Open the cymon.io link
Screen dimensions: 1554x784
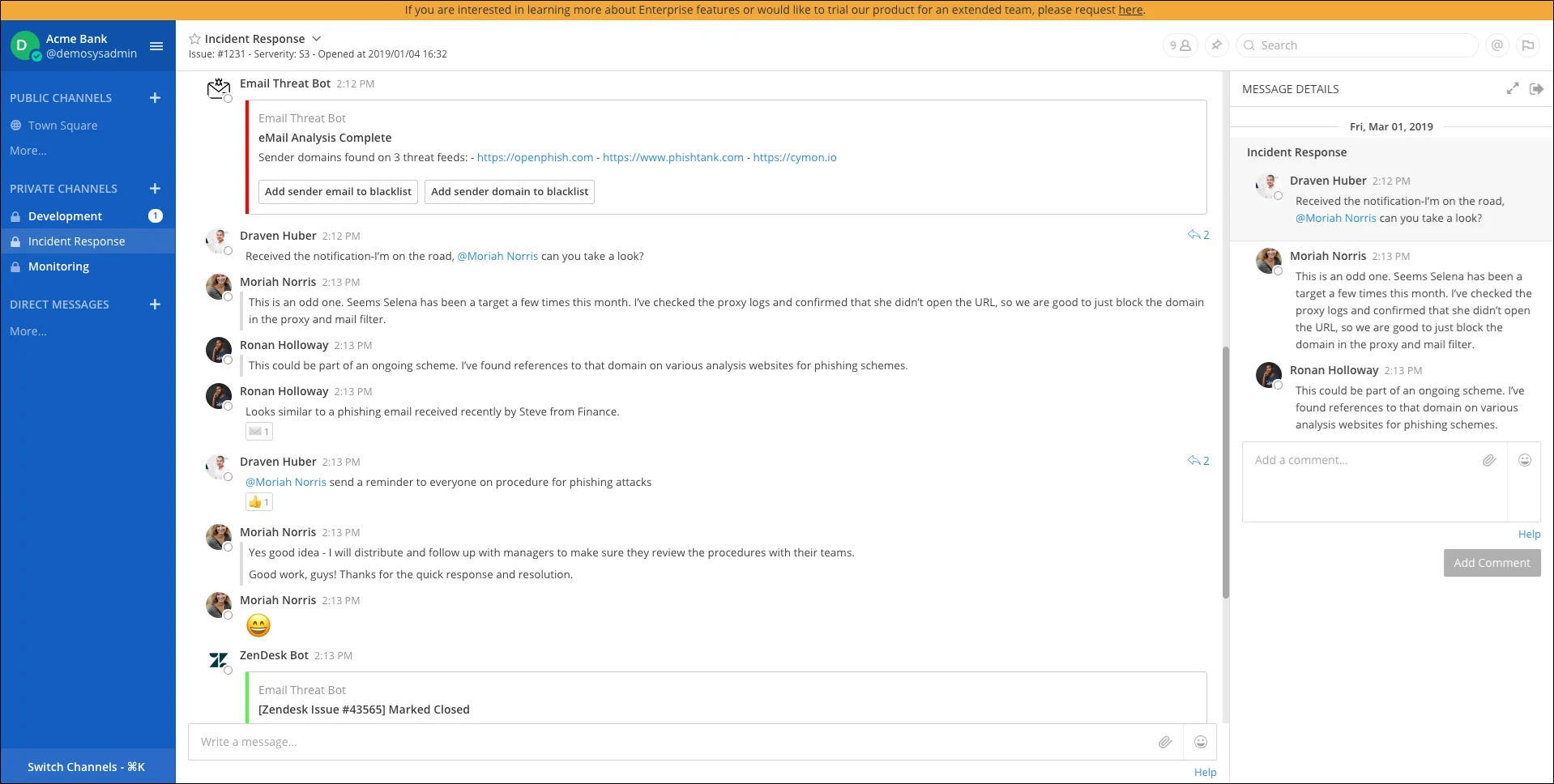pos(795,158)
